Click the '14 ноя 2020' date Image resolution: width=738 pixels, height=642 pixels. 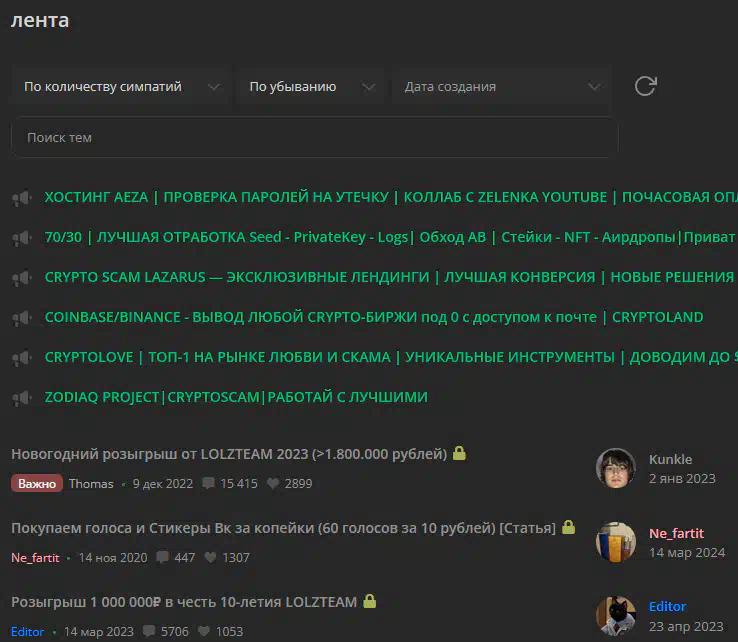point(113,558)
